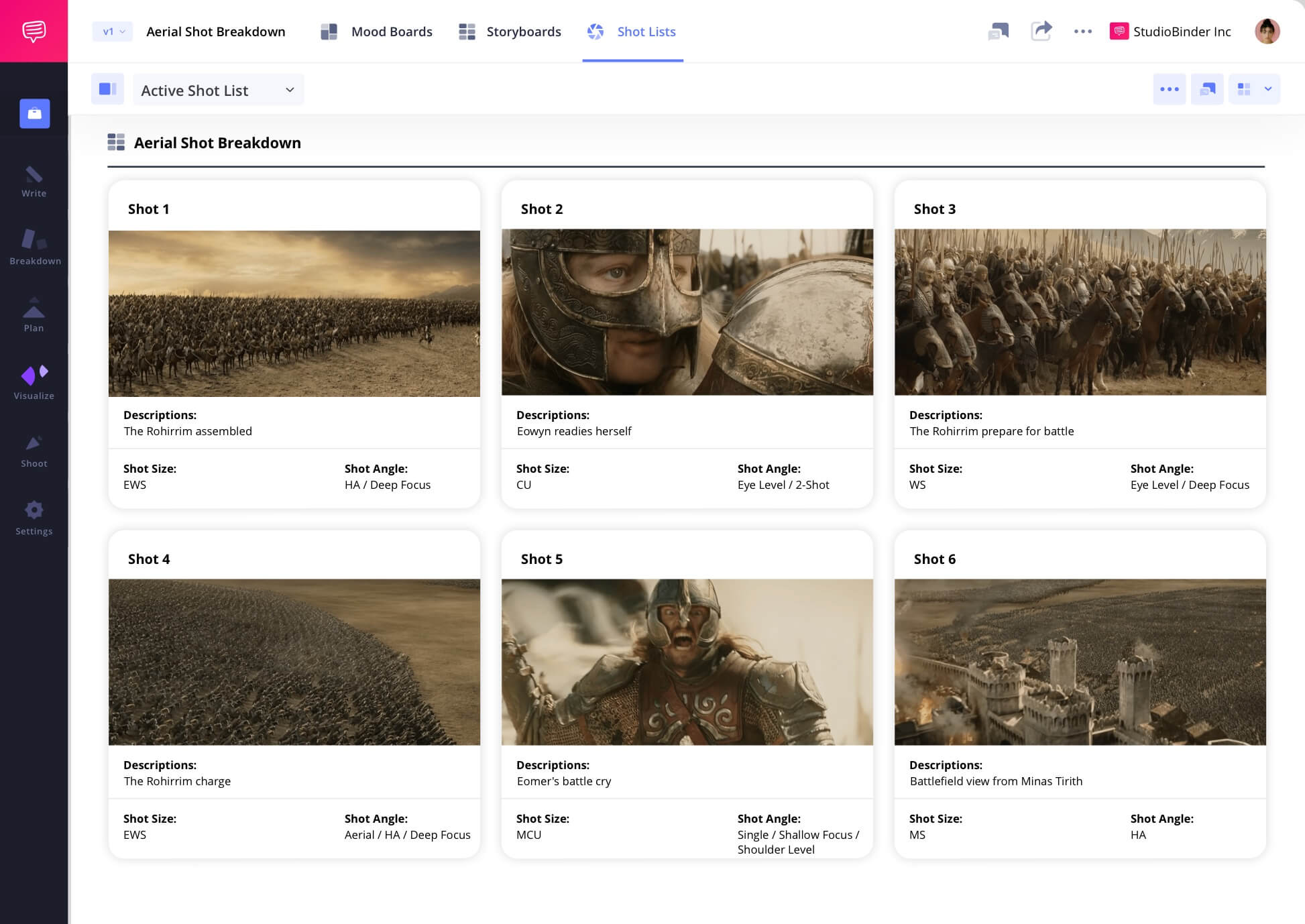1305x924 pixels.
Task: Open Settings gear in sidebar
Action: 34,518
